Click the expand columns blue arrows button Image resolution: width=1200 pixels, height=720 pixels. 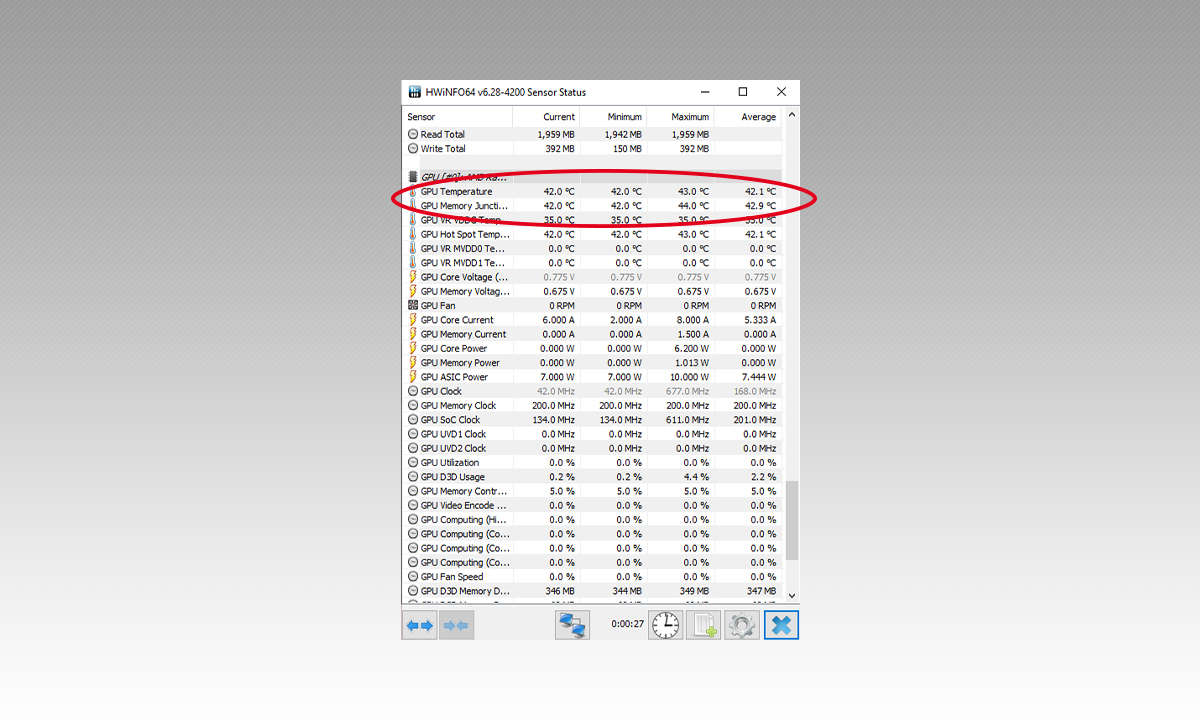click(x=420, y=625)
